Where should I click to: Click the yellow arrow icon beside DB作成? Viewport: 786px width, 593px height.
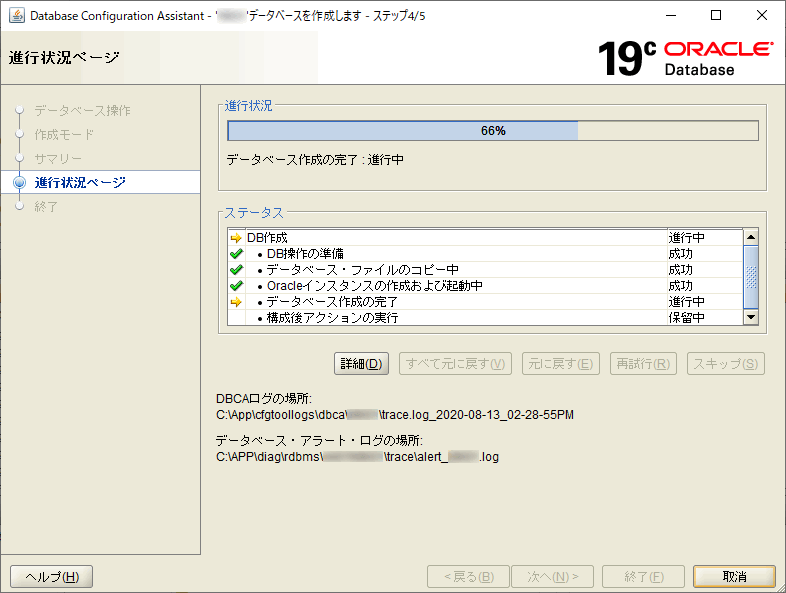pos(236,238)
